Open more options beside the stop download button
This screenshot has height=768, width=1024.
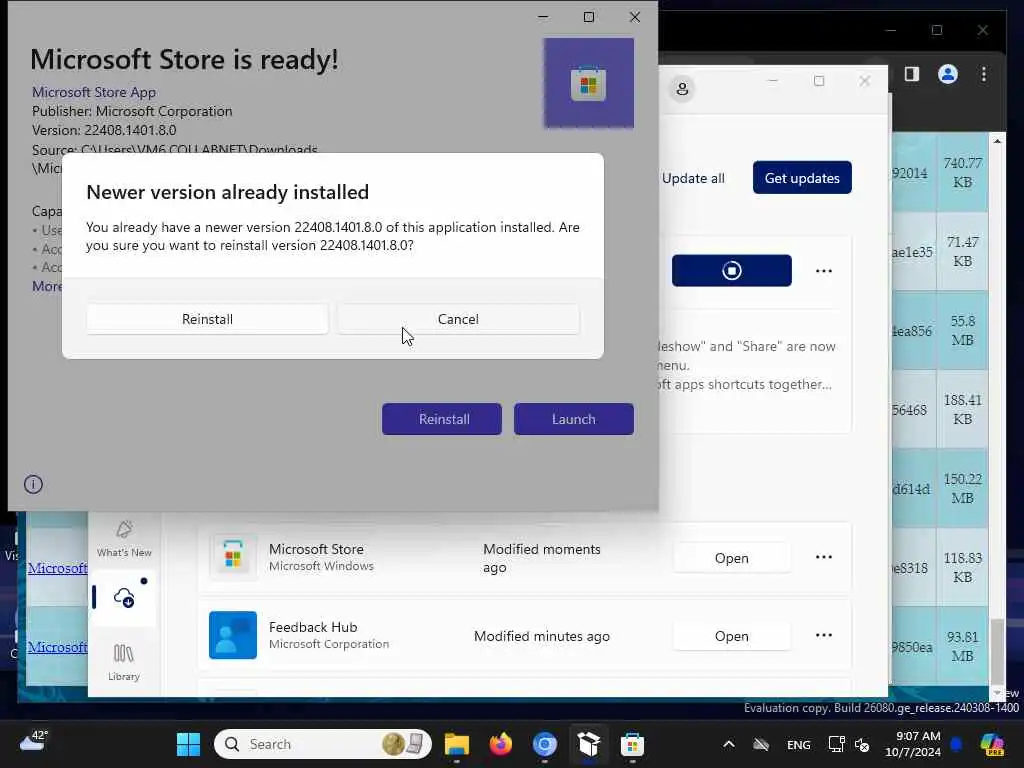tap(824, 270)
